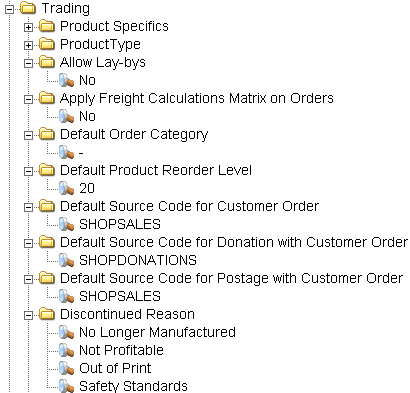Image resolution: width=410 pixels, height=393 pixels.
Task: Click the Product Specifics folder icon
Action: [x=47, y=26]
